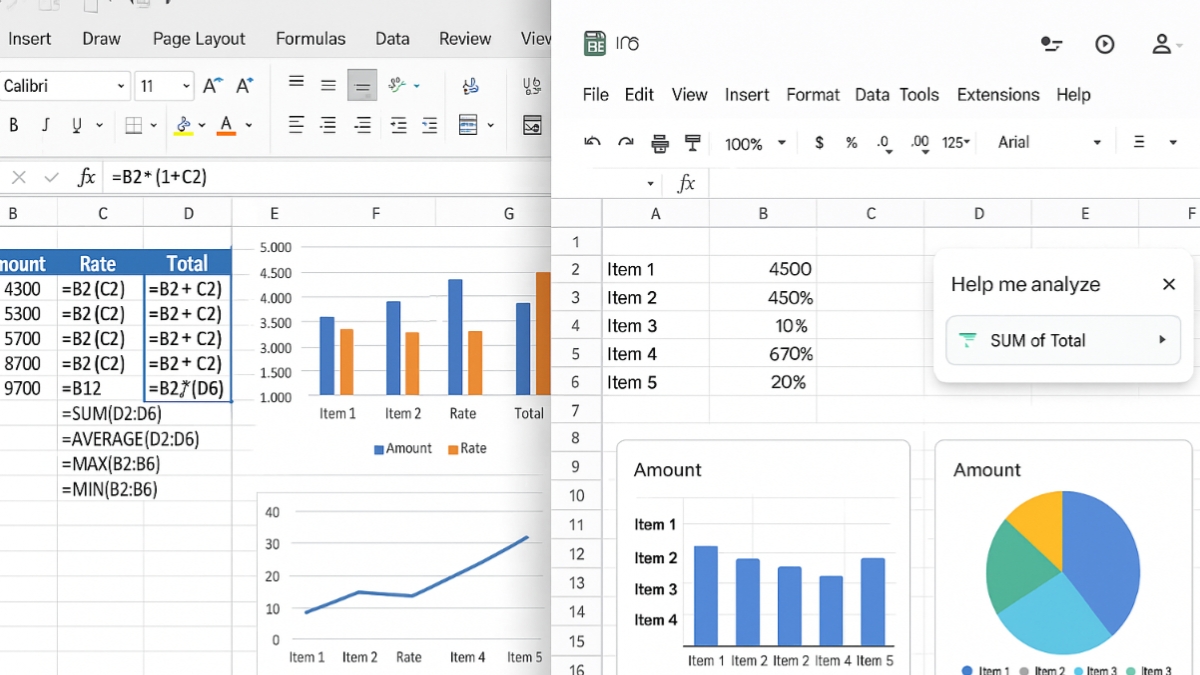This screenshot has height=675, width=1200.
Task: Open the print dialog in Google Sheets
Action: coord(659,143)
